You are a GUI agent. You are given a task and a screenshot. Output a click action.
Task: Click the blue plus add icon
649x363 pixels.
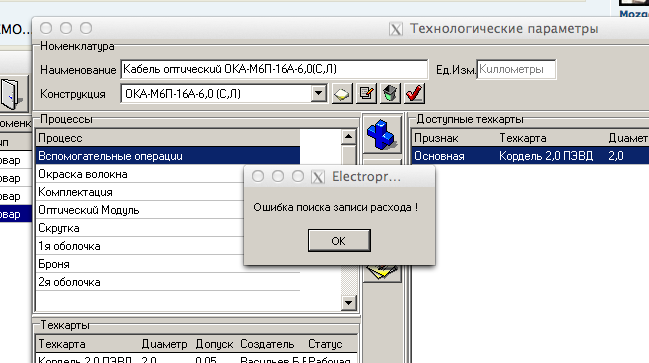381,135
